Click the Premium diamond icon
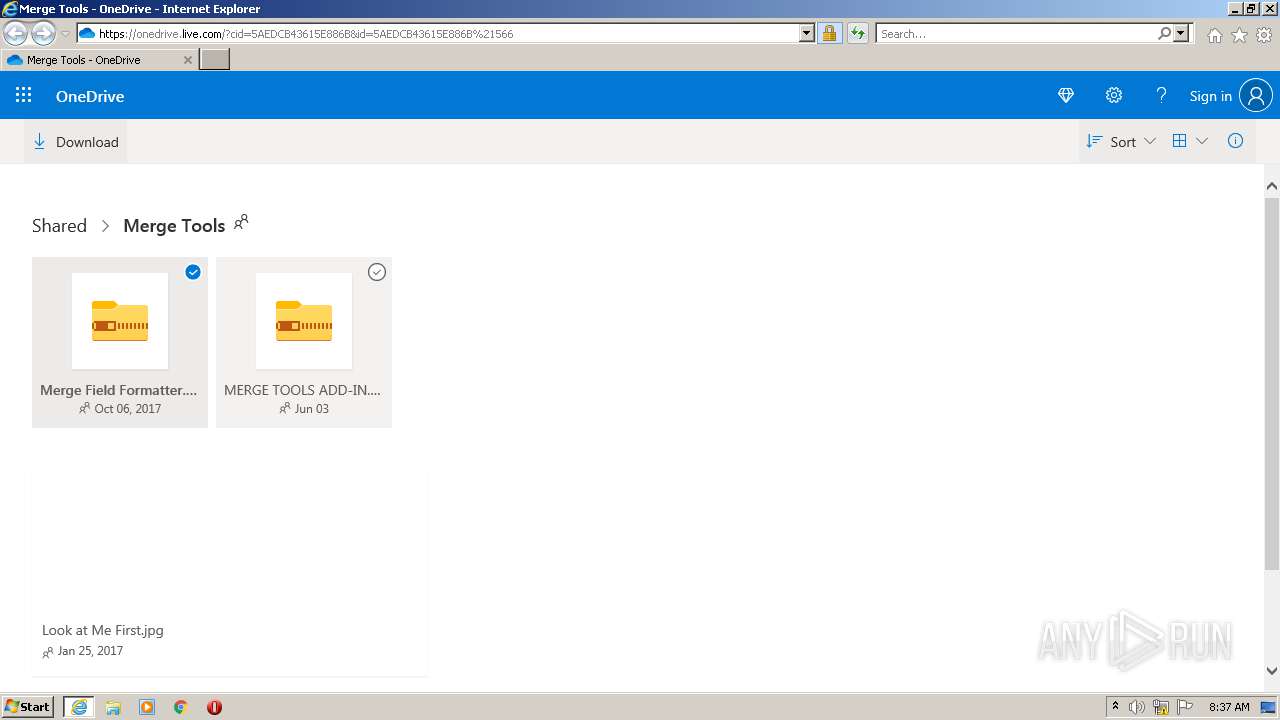1280x720 pixels. (x=1066, y=95)
